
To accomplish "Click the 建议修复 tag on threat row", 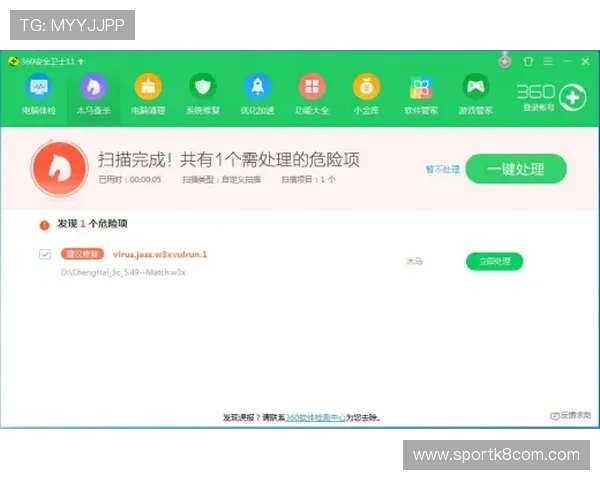I will tap(82, 254).
